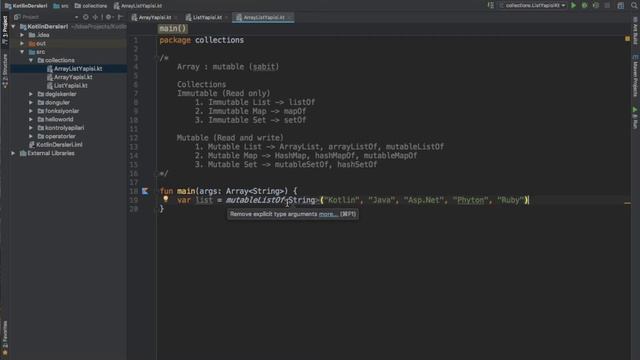The image size is (640, 360).
Task: Expand the fonksiyonlar package
Action: [x=31, y=111]
